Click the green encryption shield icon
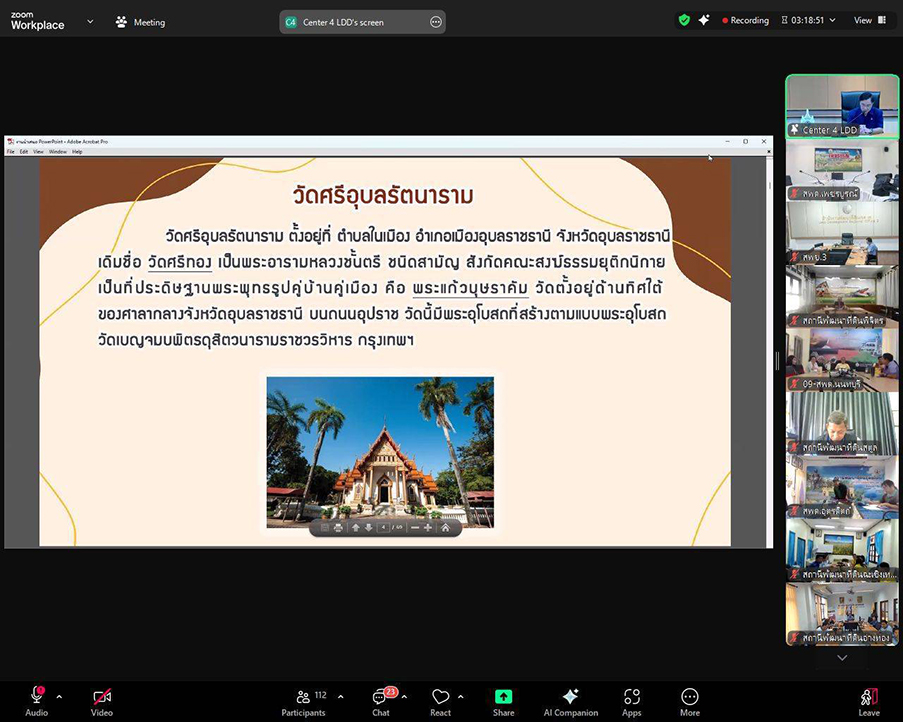903x722 pixels. [x=684, y=20]
